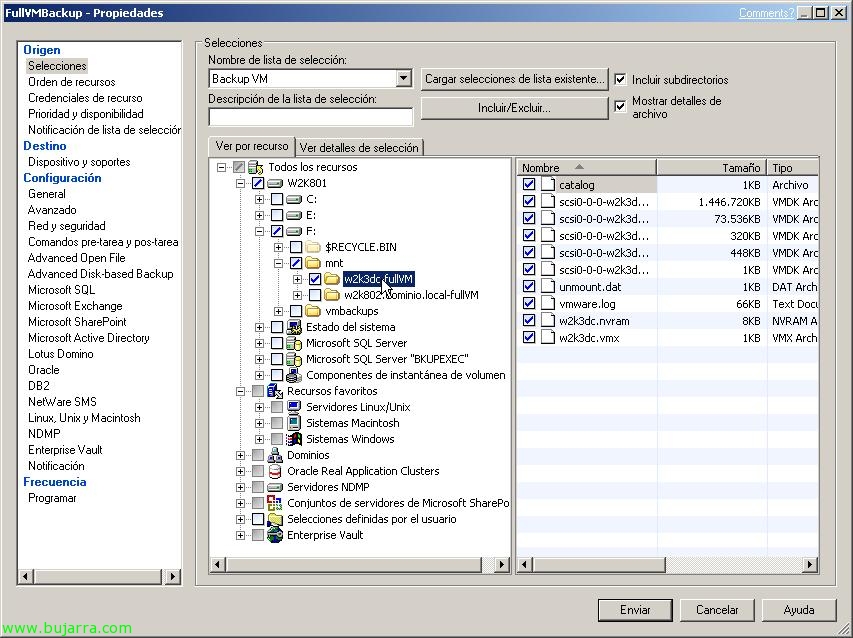853x638 pixels.
Task: Open the Programar frequency page
Action: pyautogui.click(x=52, y=498)
